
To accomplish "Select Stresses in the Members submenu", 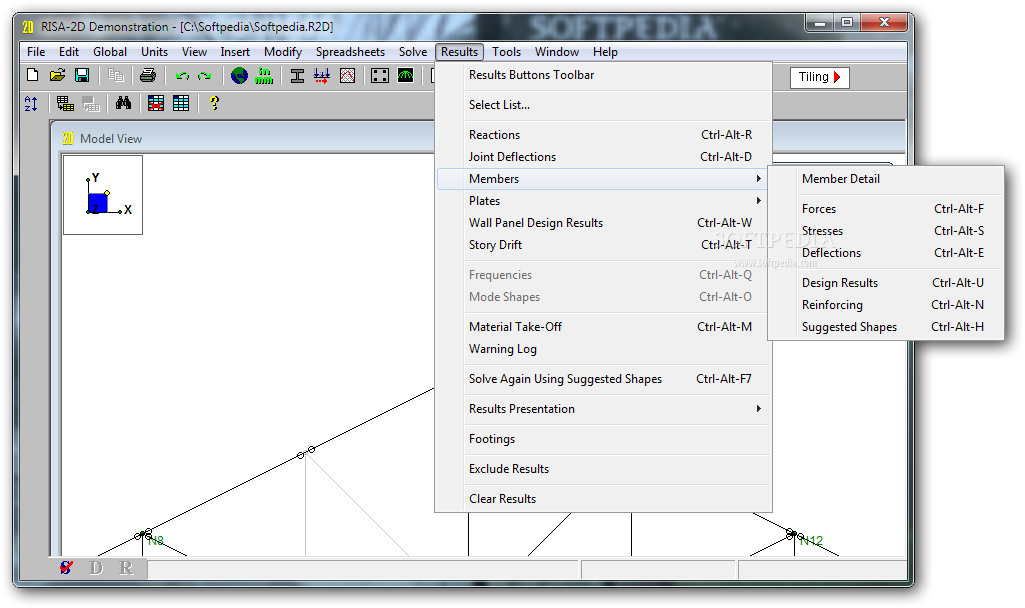I will pos(886,231).
